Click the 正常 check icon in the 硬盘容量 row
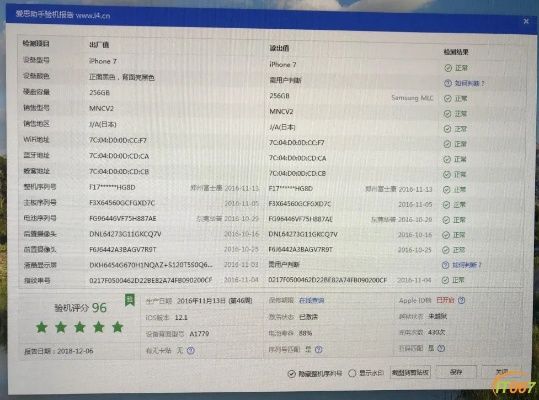This screenshot has width=539, height=400. click(x=448, y=99)
